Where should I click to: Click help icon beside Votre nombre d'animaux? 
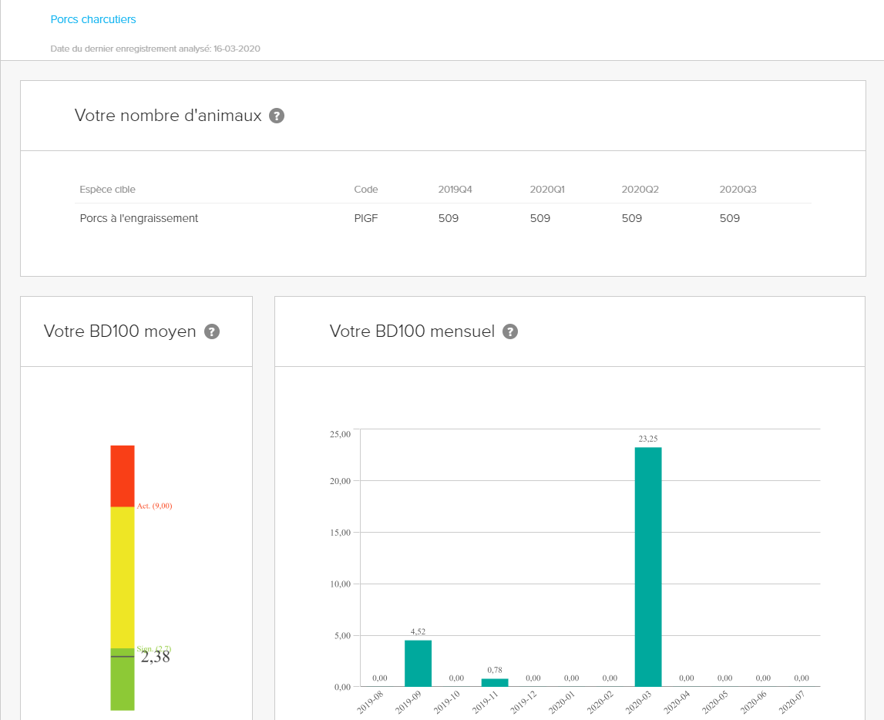pyautogui.click(x=277, y=116)
